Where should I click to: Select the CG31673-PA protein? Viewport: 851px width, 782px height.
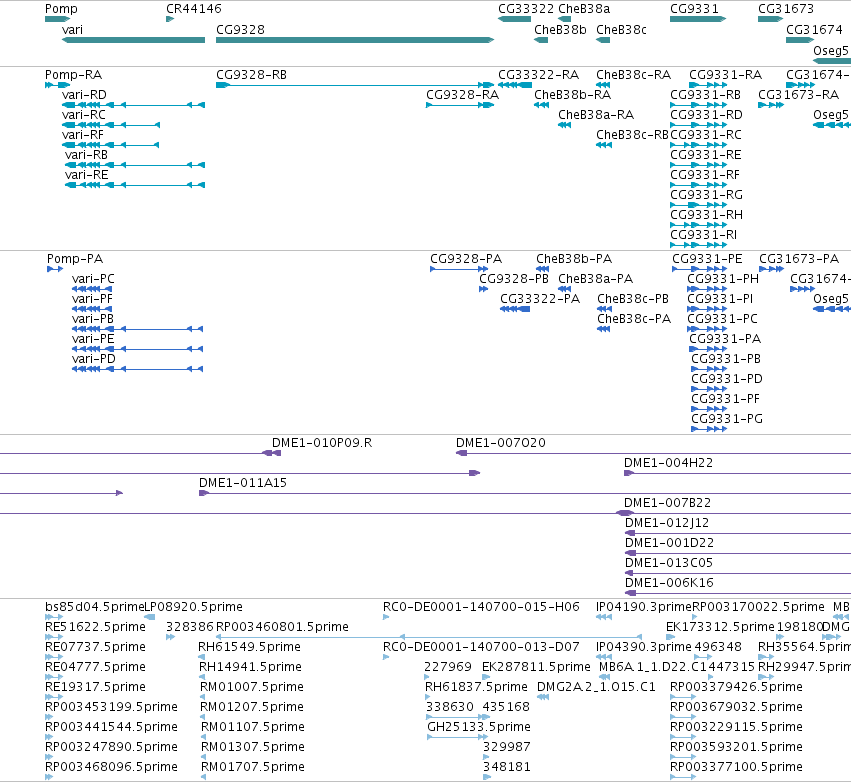point(771,269)
